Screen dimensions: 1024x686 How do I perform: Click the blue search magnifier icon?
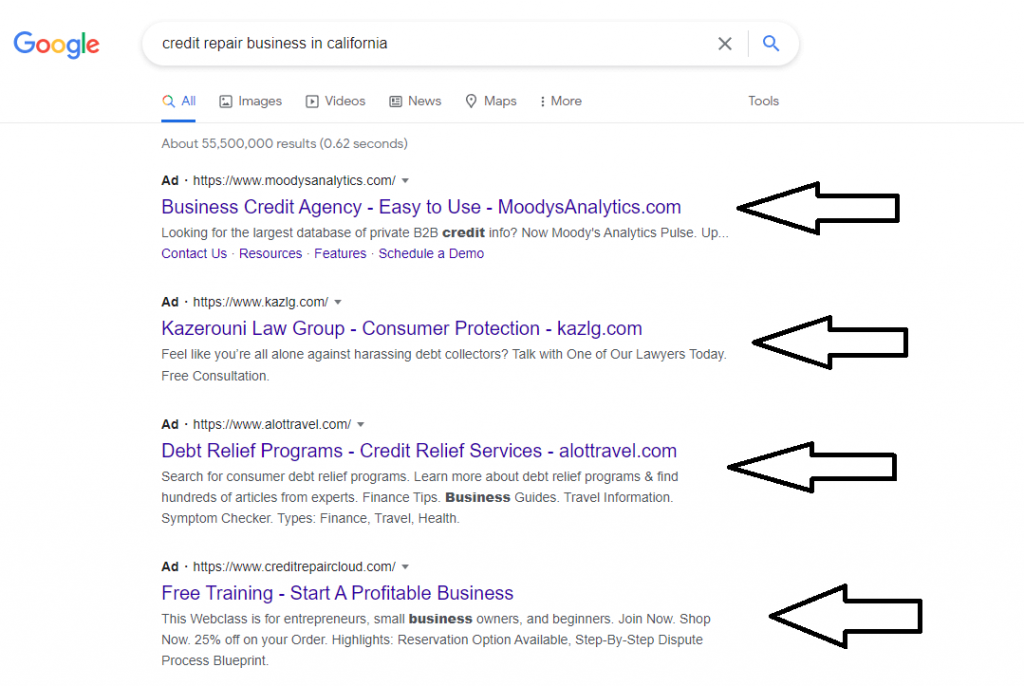(x=770, y=43)
